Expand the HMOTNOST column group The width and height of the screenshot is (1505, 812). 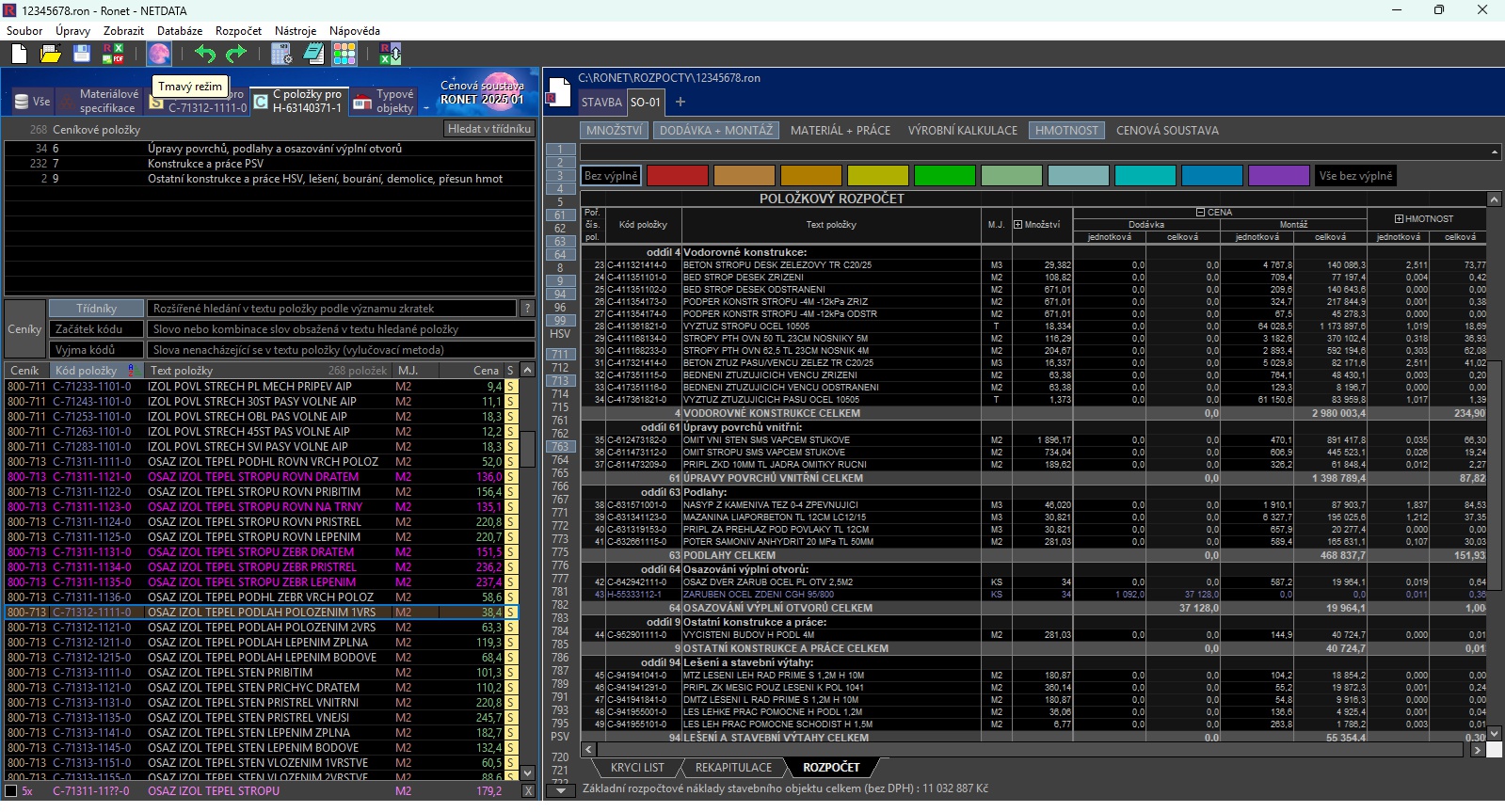pyautogui.click(x=1400, y=218)
